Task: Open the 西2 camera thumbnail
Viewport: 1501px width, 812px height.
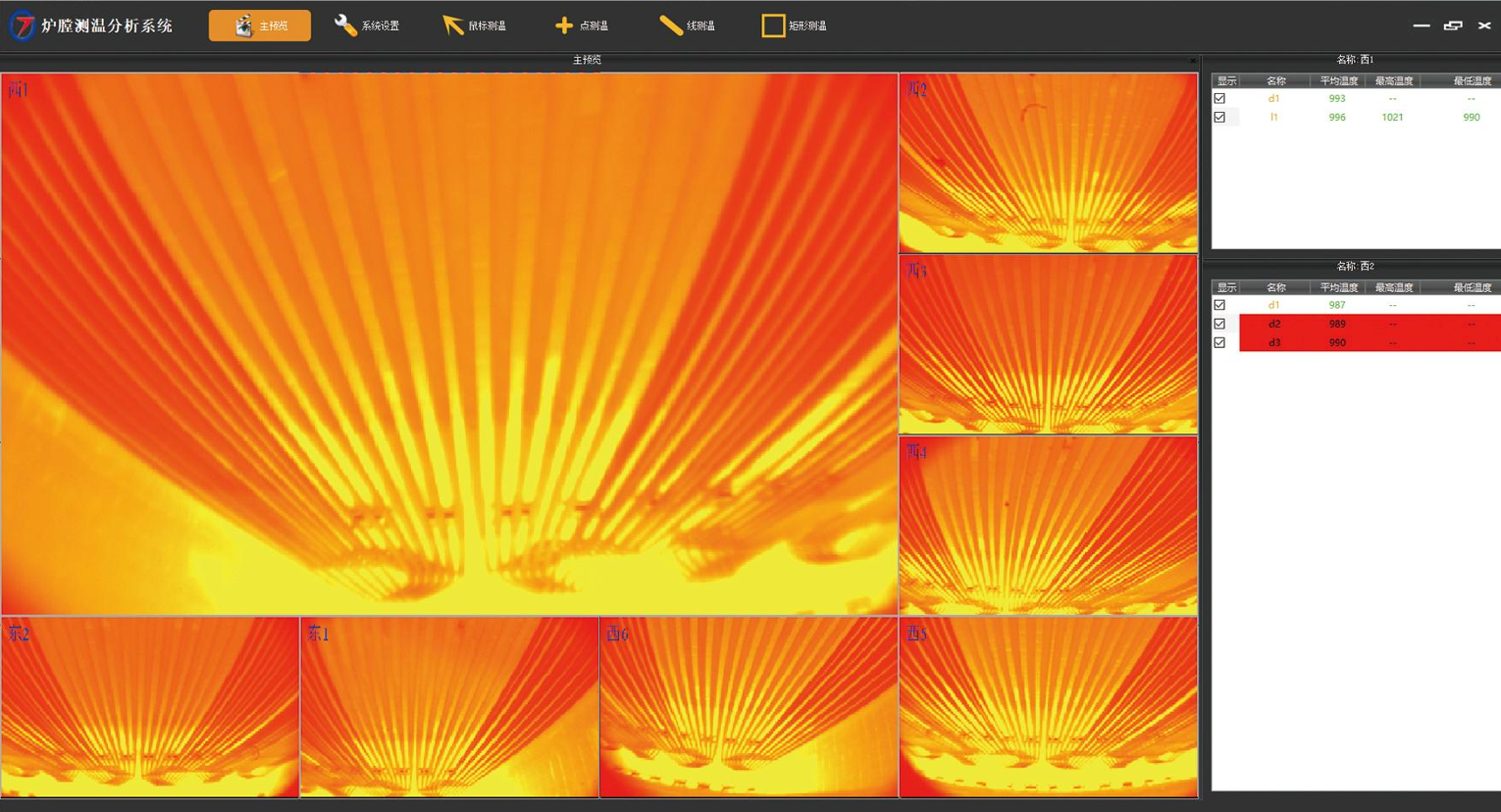Action: [1048, 163]
